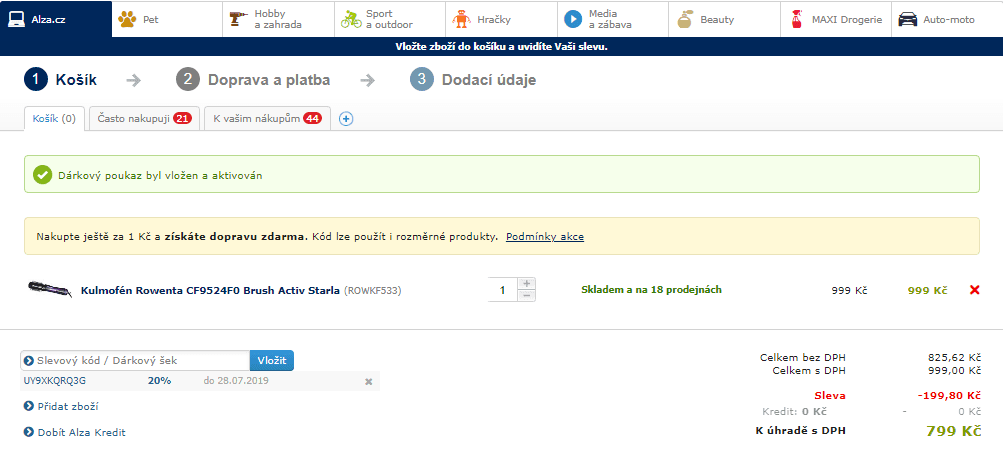1003x463 pixels.
Task: Open the Beauty category
Action: pyautogui.click(x=724, y=19)
